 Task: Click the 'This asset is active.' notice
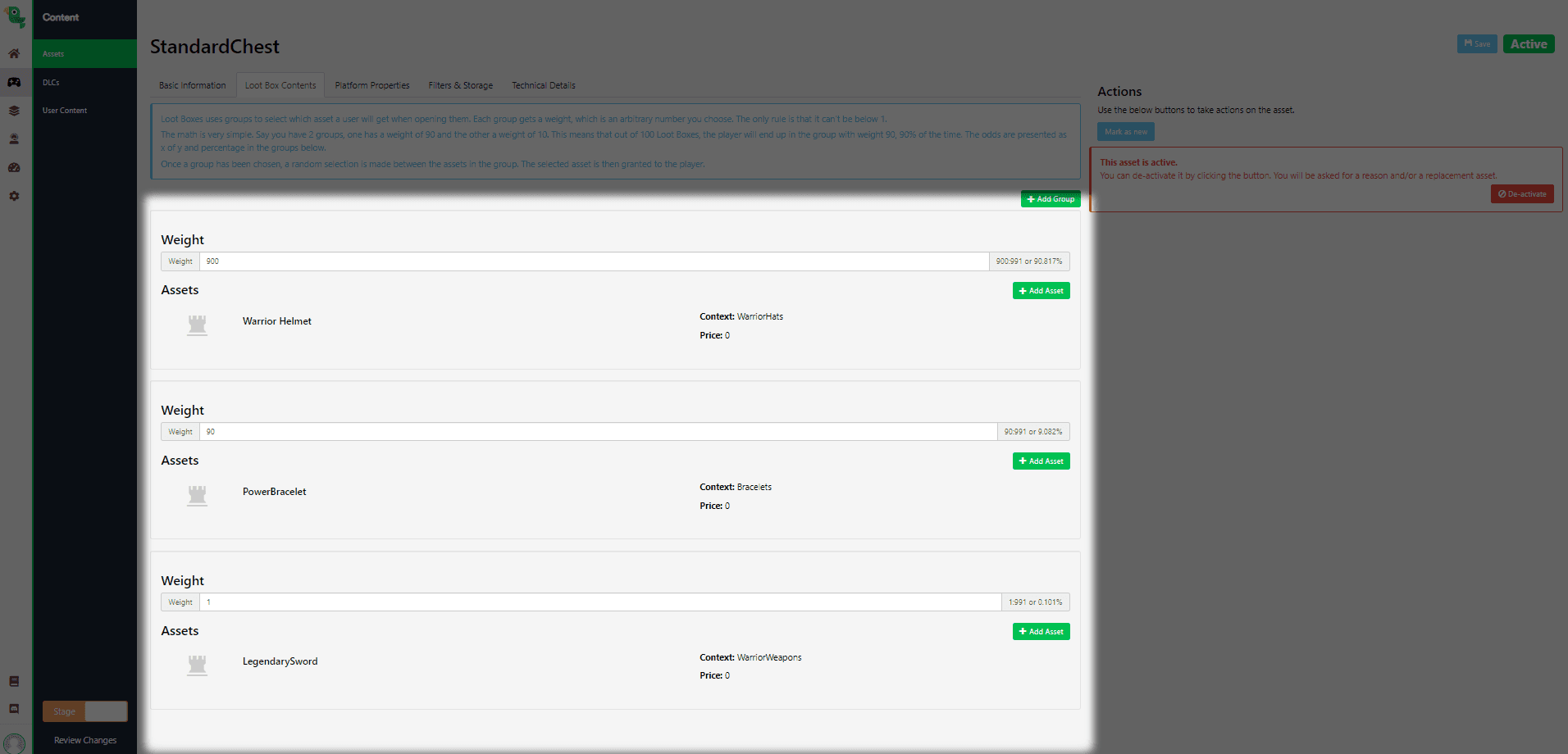(1138, 162)
